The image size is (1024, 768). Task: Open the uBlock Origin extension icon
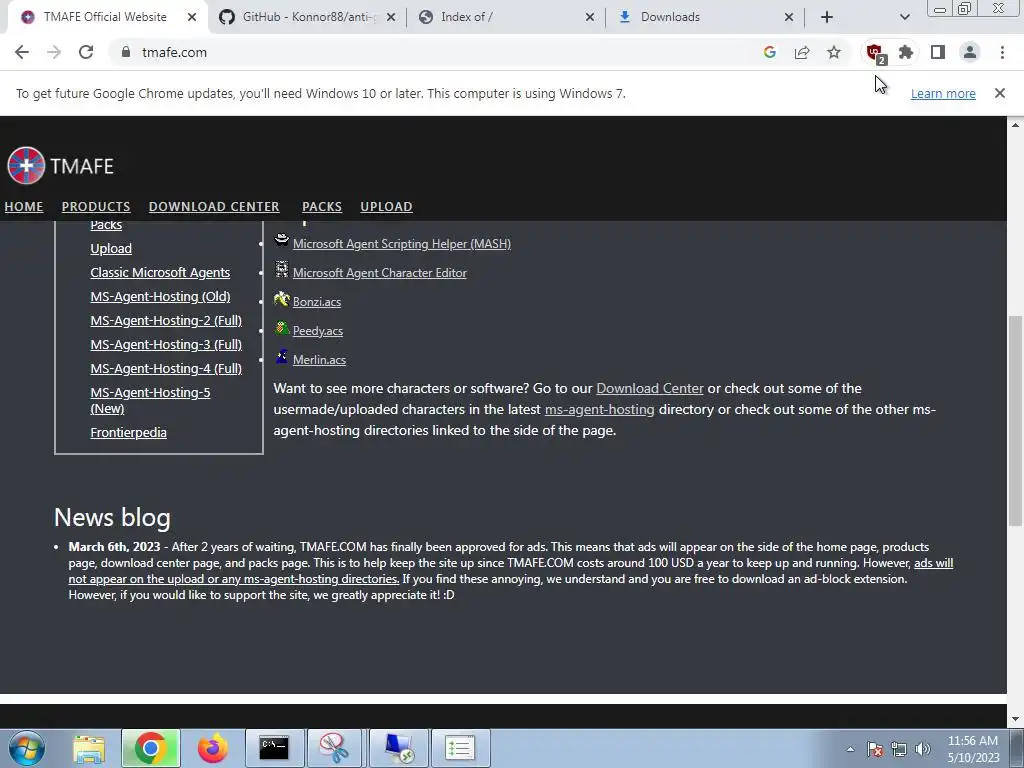875,53
